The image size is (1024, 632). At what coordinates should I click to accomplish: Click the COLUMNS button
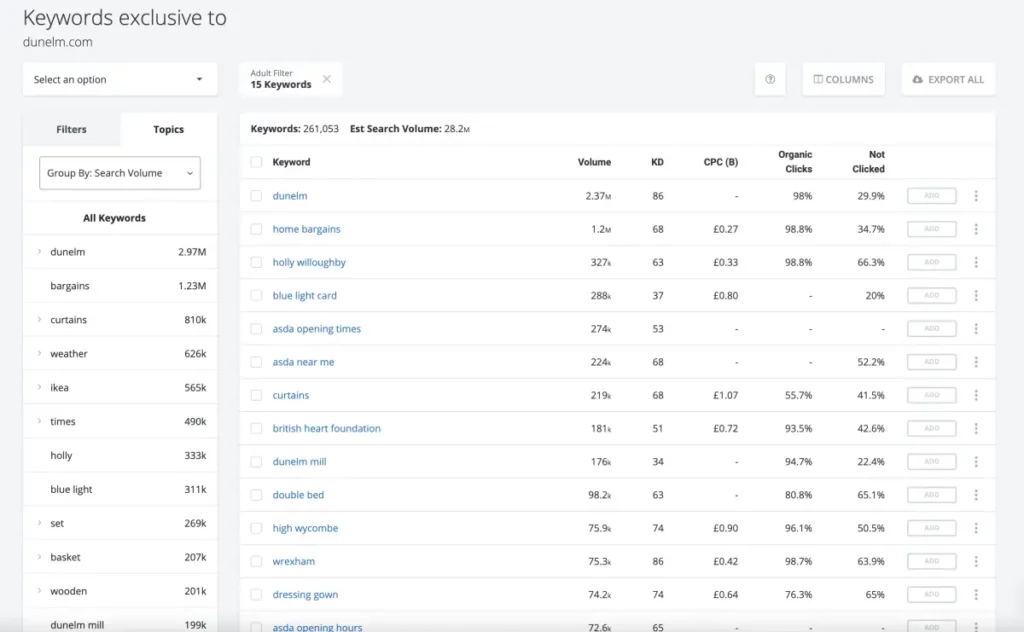coord(843,79)
